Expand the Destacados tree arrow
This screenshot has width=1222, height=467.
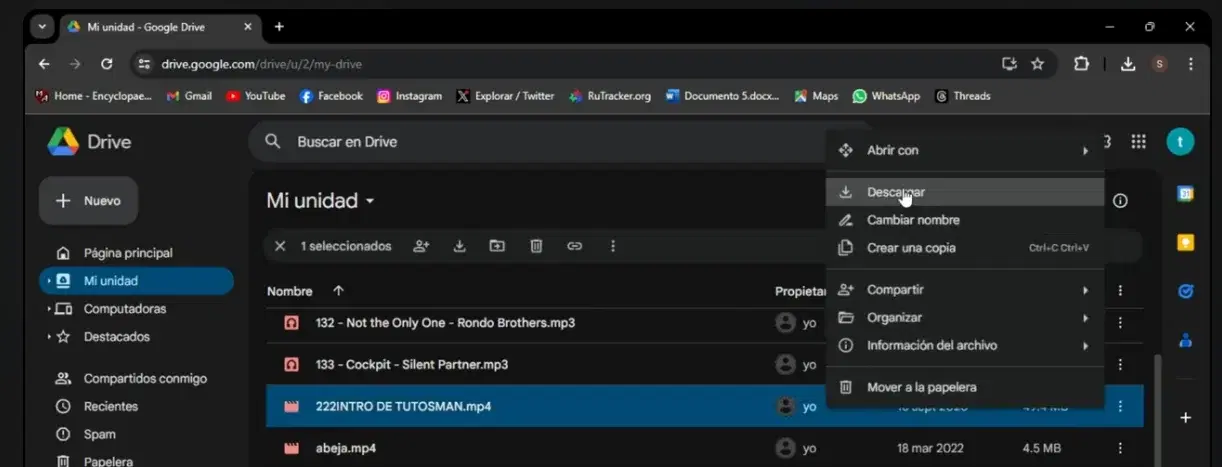point(48,337)
